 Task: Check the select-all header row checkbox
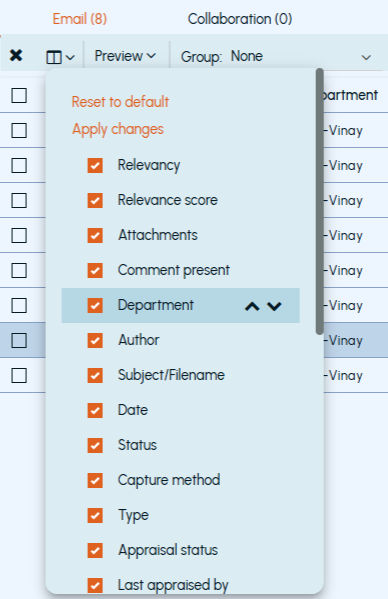19,96
